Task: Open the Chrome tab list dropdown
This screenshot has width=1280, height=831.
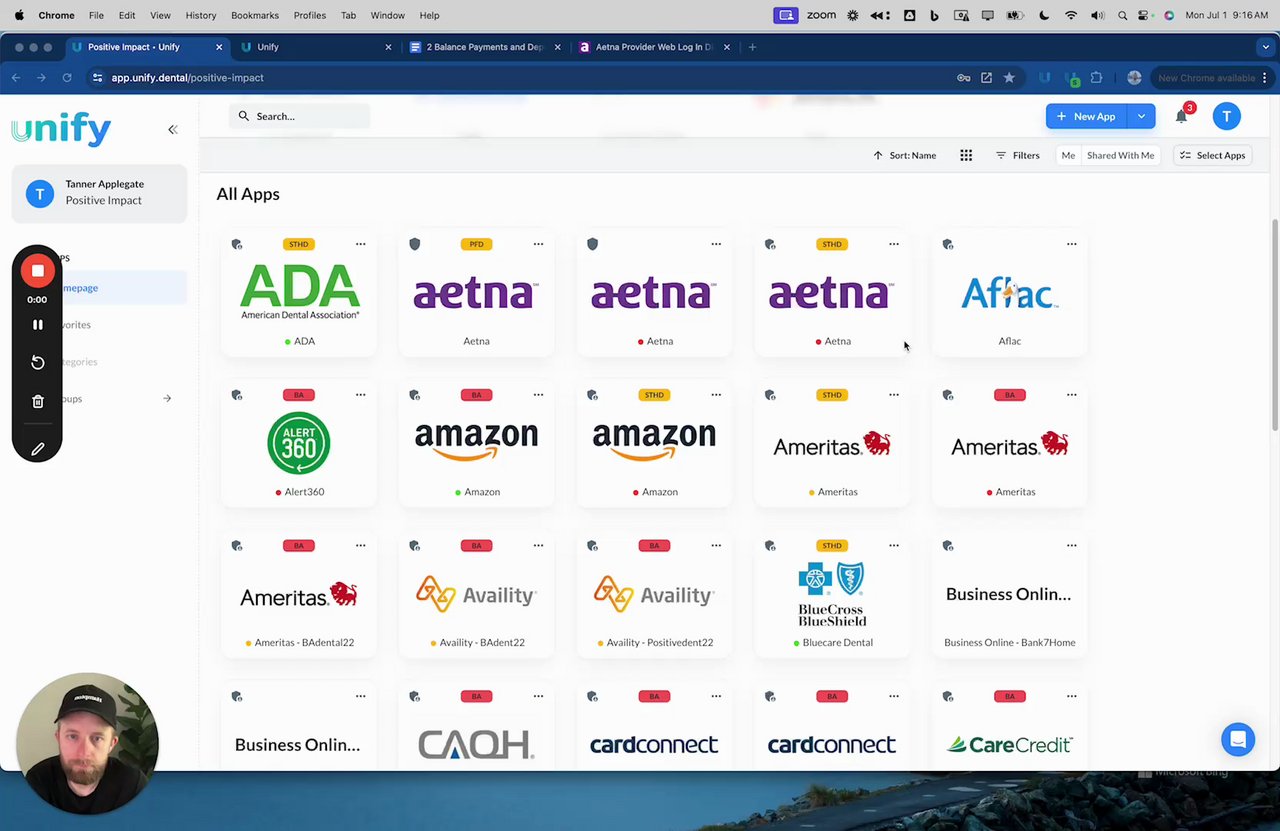Action: [1266, 47]
